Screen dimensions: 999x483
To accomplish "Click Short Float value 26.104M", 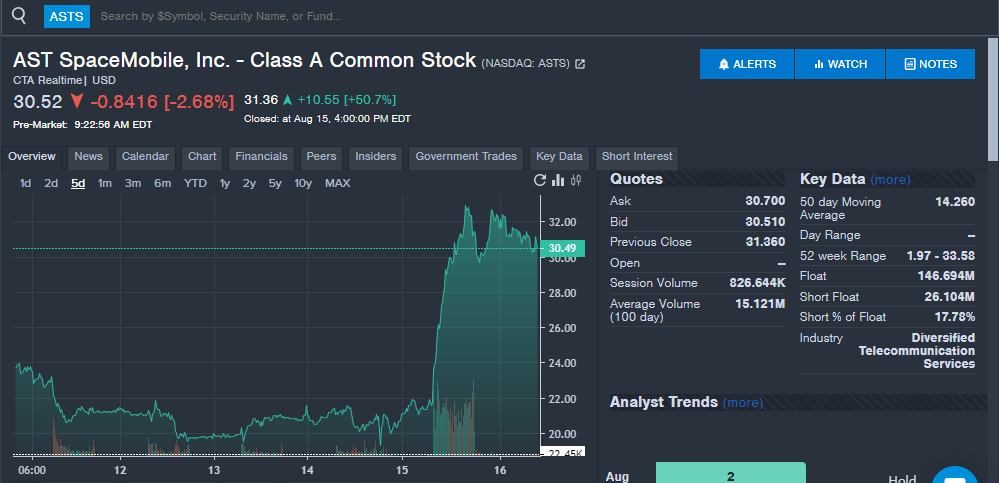I will point(949,297).
